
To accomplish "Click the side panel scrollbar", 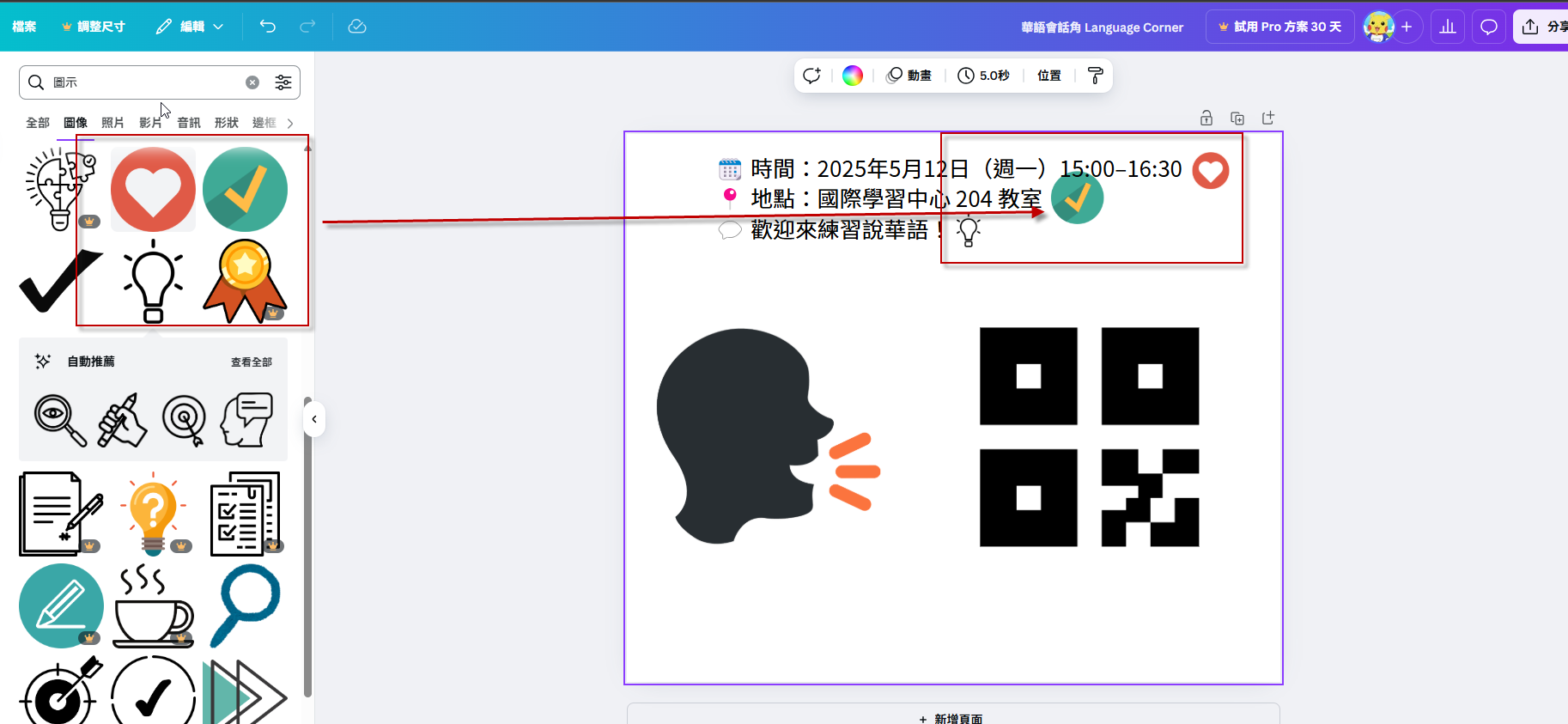I will pos(307,548).
